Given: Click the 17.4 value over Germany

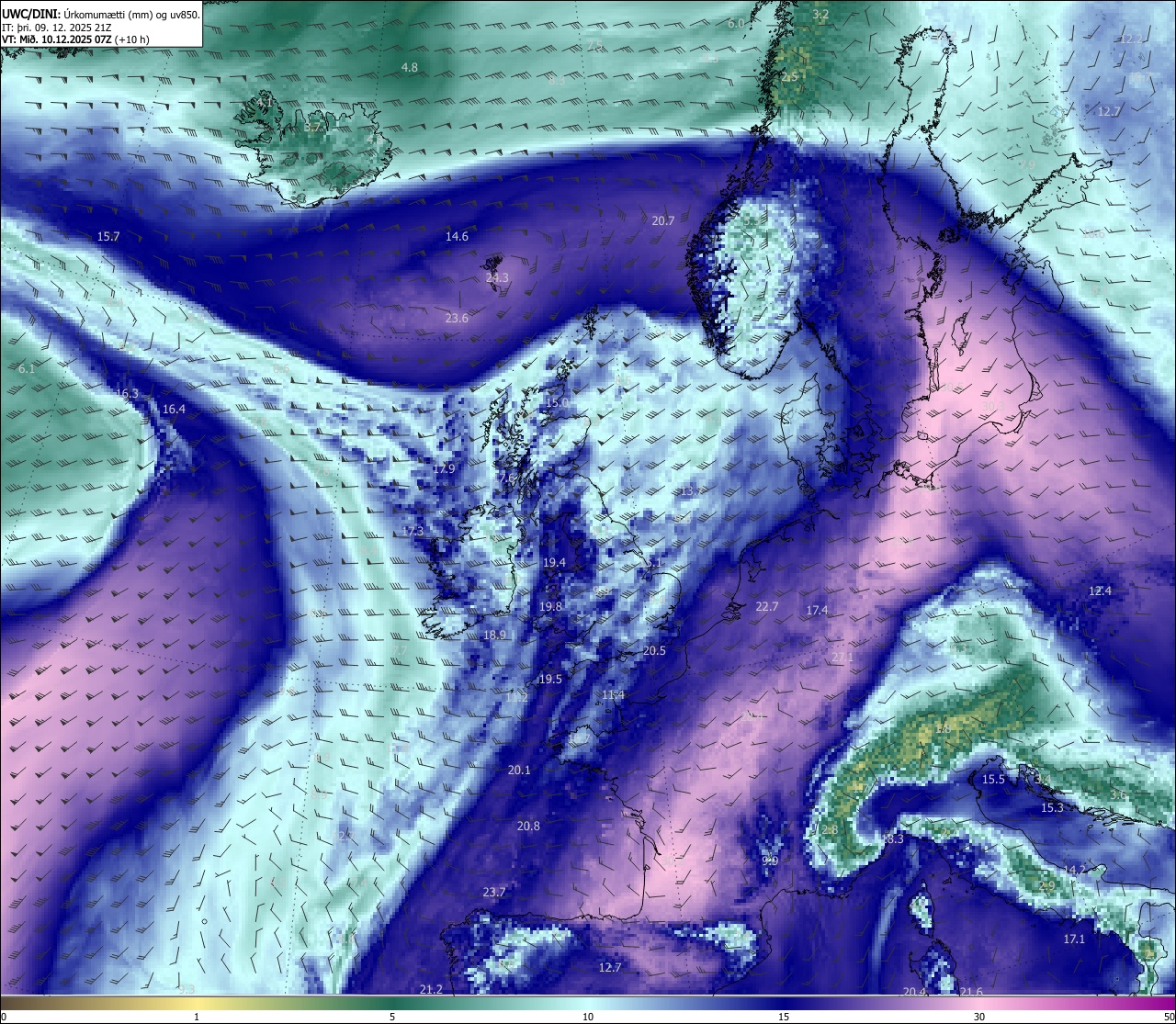Looking at the screenshot, I should (x=817, y=611).
